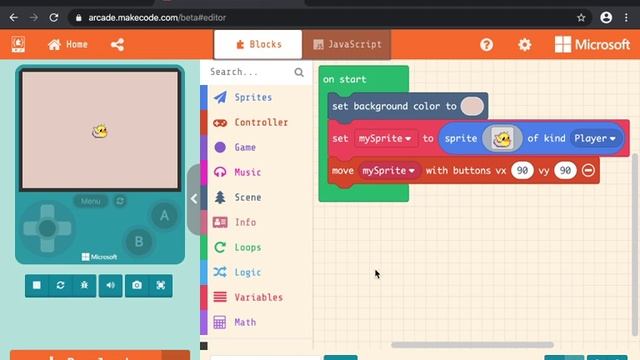Click the vy value 90 field

pyautogui.click(x=565, y=171)
